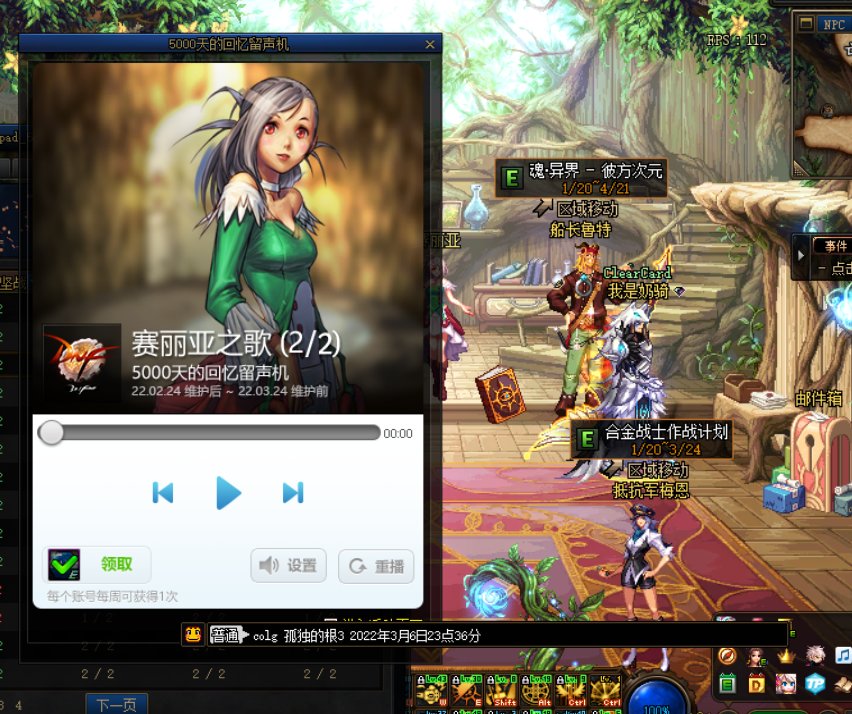Use the Lv.1 skill bound to Ctrl
The image size is (852, 714).
click(605, 691)
